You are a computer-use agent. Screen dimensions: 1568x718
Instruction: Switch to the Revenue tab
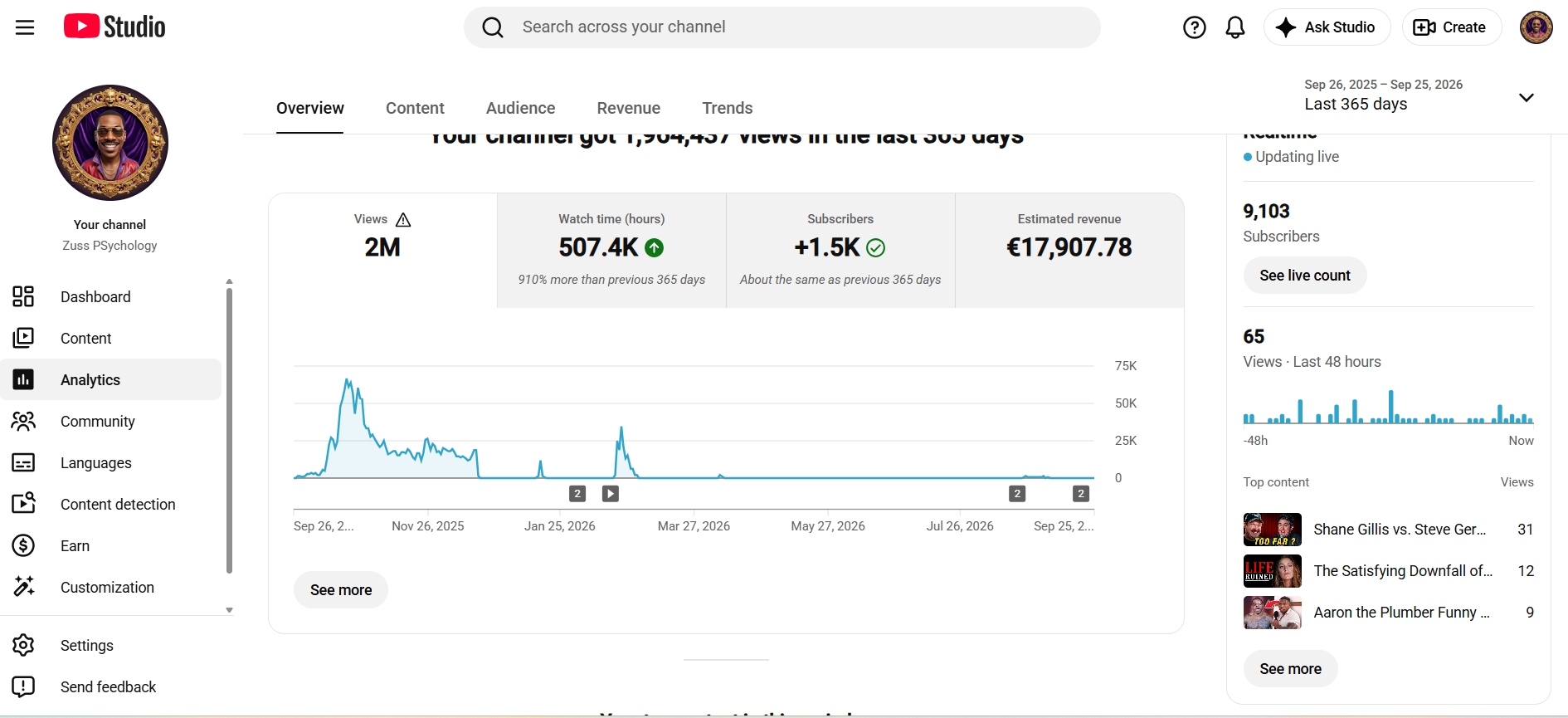pyautogui.click(x=628, y=108)
